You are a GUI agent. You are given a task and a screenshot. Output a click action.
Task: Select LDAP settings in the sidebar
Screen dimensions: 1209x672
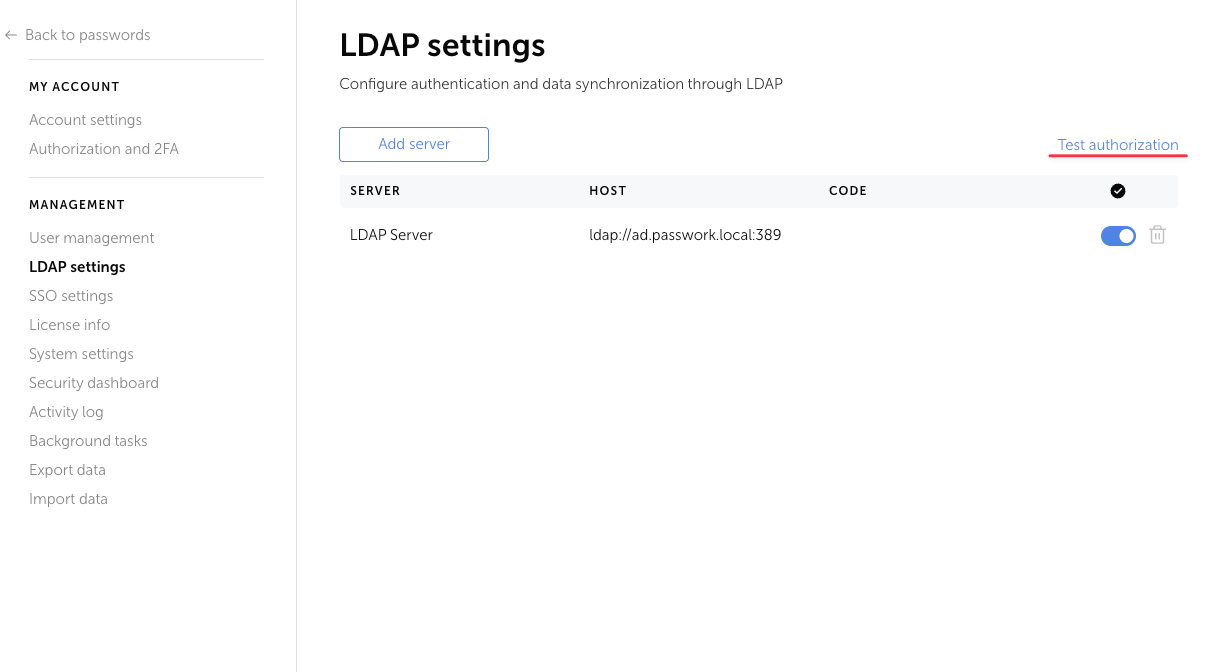tap(77, 266)
